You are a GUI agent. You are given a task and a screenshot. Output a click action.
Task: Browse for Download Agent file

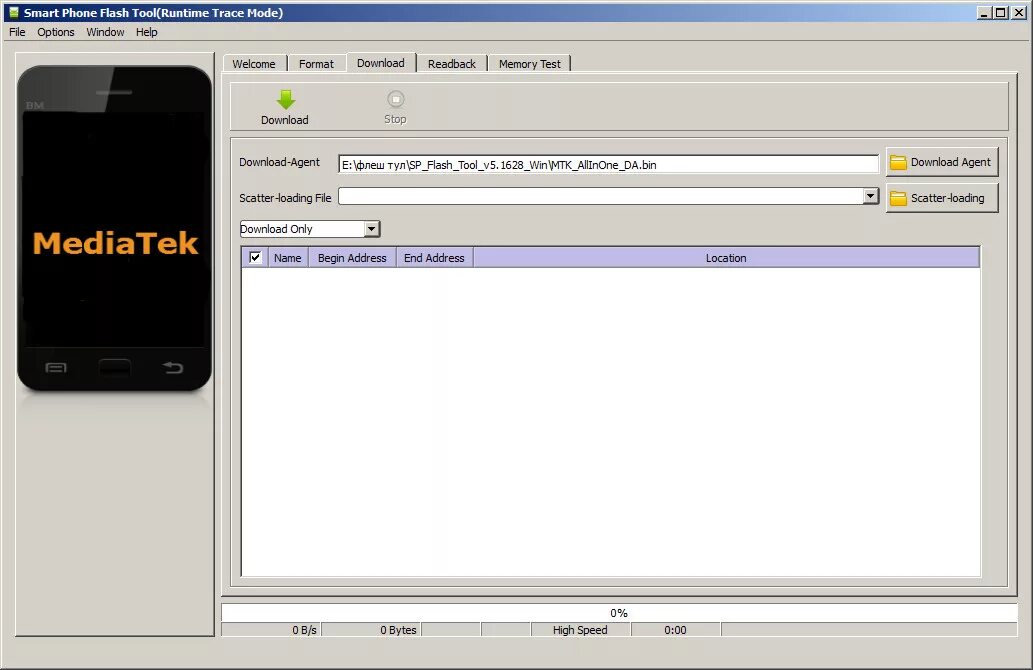pos(941,162)
